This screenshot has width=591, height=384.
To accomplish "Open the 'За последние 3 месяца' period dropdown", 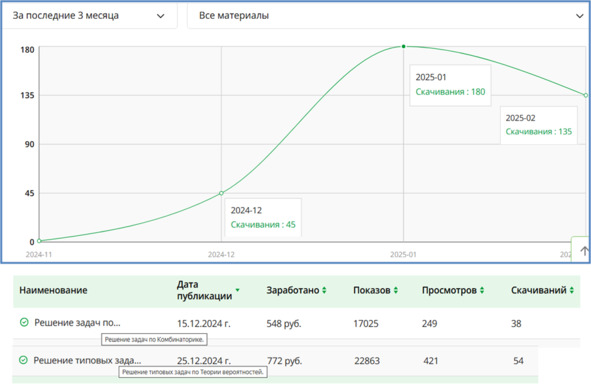I will (89, 16).
